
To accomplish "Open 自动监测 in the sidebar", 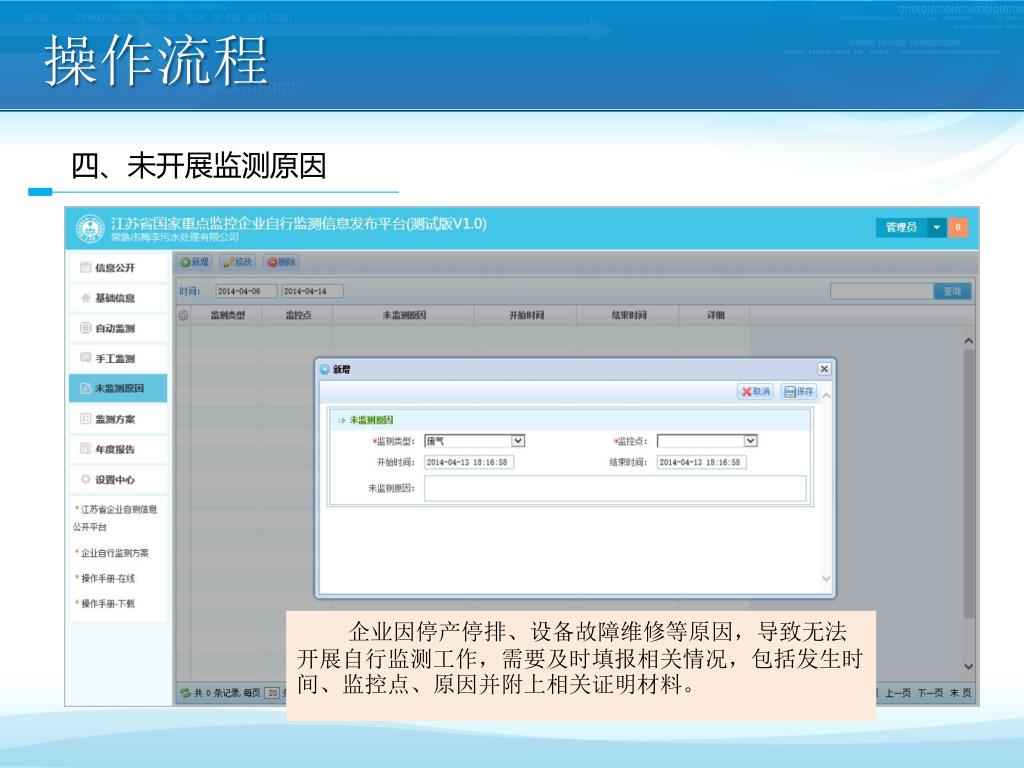I will click(118, 328).
